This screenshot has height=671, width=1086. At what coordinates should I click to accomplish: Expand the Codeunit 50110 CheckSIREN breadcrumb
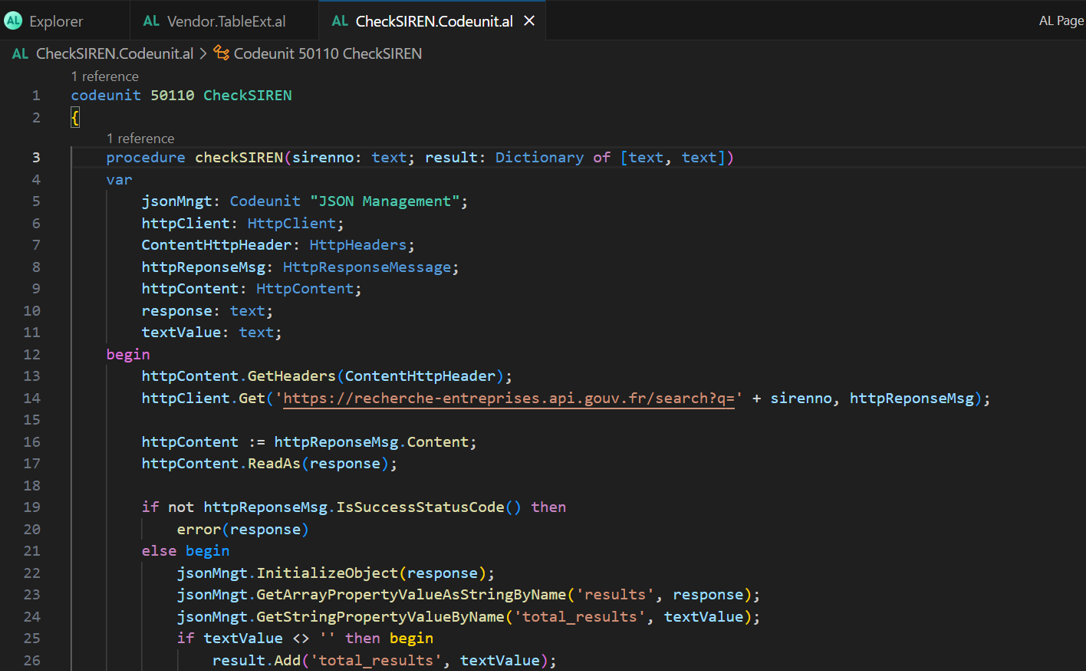pyautogui.click(x=327, y=54)
